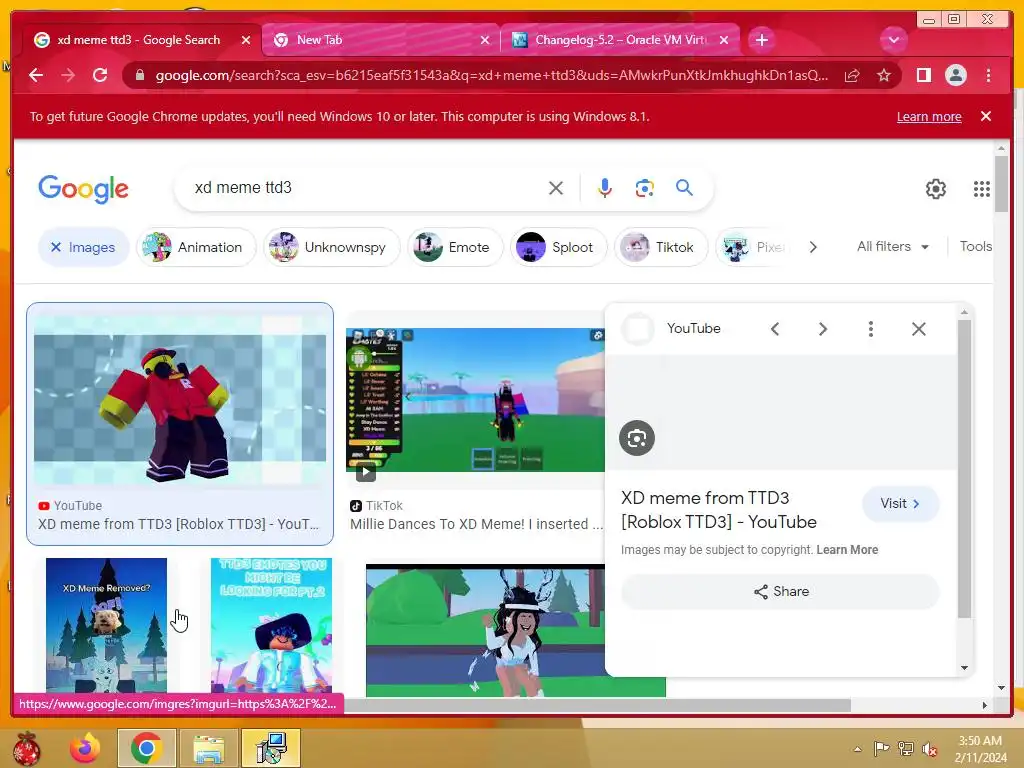Open the copyright Learn More link
Image resolution: width=1024 pixels, height=768 pixels.
[847, 550]
